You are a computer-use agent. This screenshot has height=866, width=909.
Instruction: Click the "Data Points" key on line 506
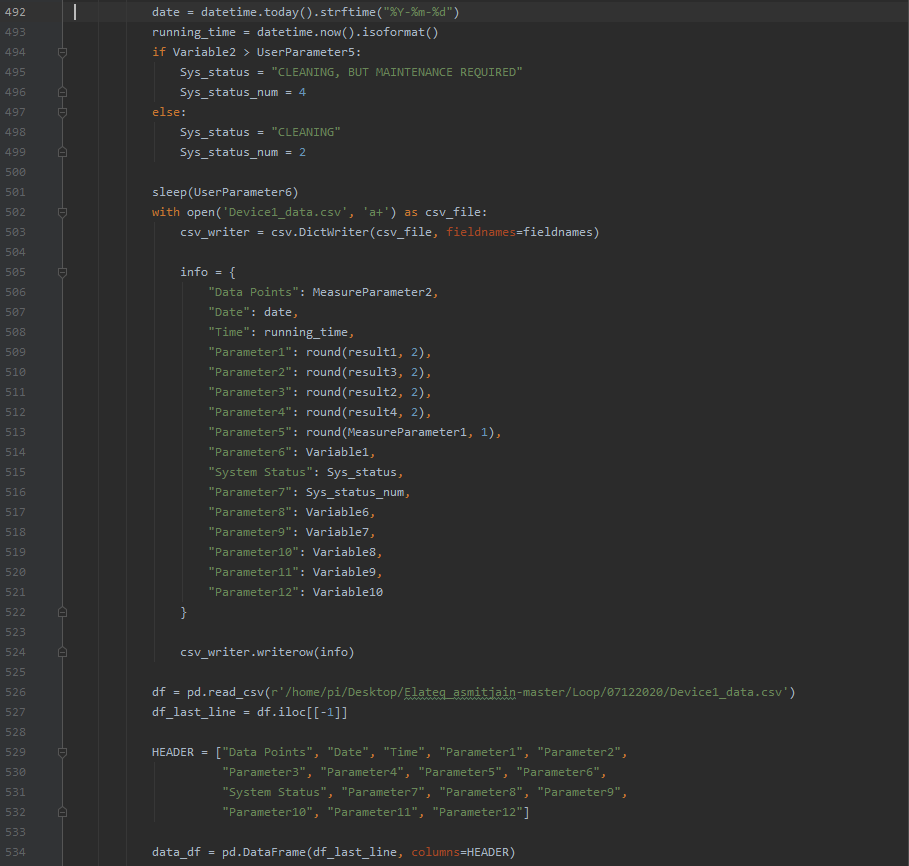click(x=253, y=292)
